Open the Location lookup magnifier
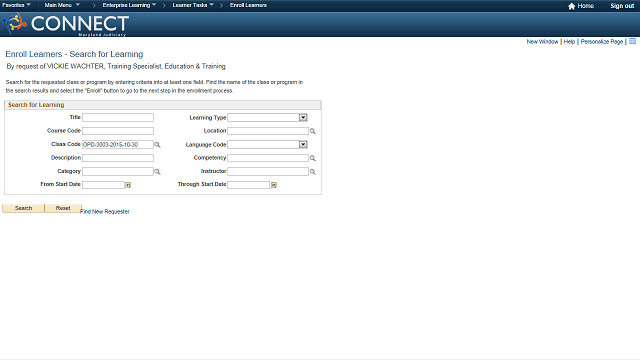 (313, 131)
